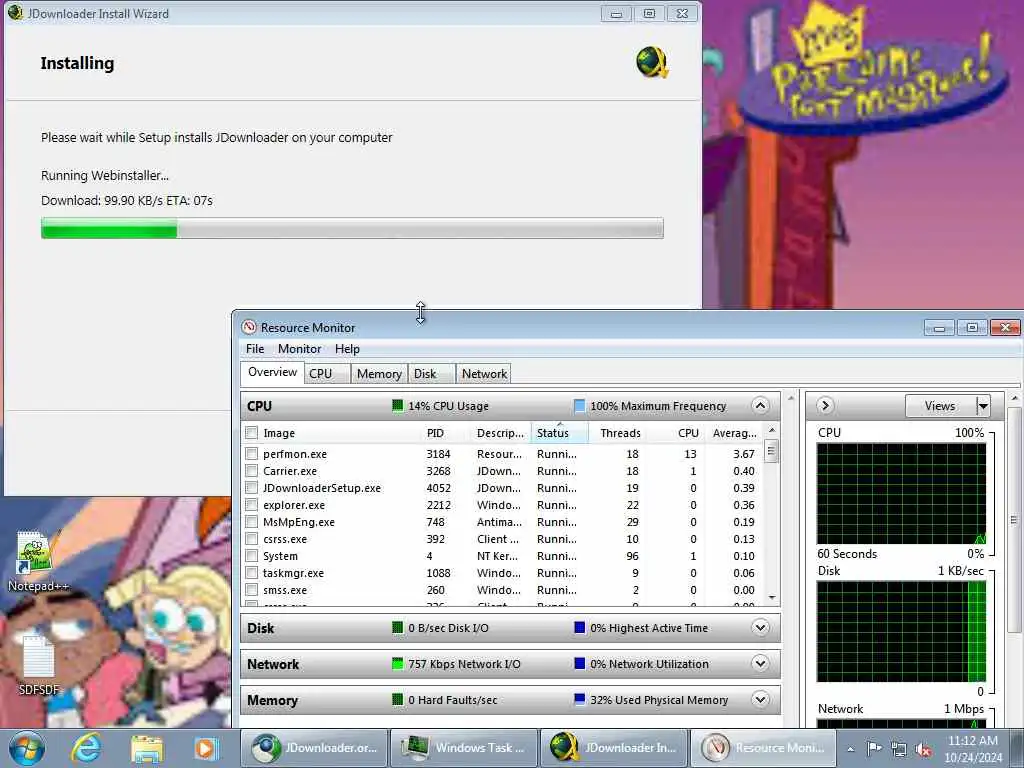Click the JDownloader Install Wizard title icon
Image resolution: width=1024 pixels, height=768 pixels.
pos(16,13)
